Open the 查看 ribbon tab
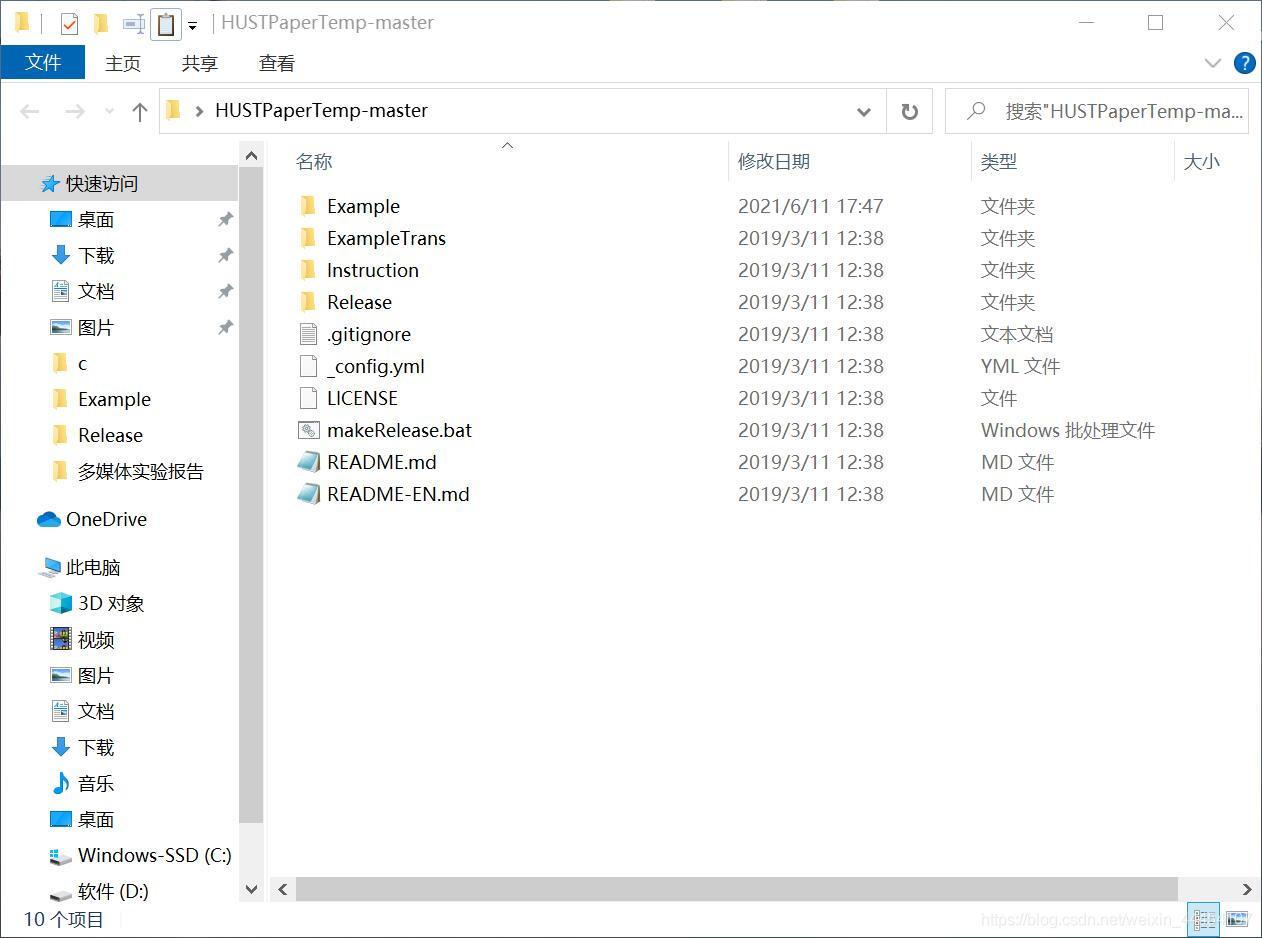Image resolution: width=1262 pixels, height=938 pixels. pyautogui.click(x=277, y=63)
